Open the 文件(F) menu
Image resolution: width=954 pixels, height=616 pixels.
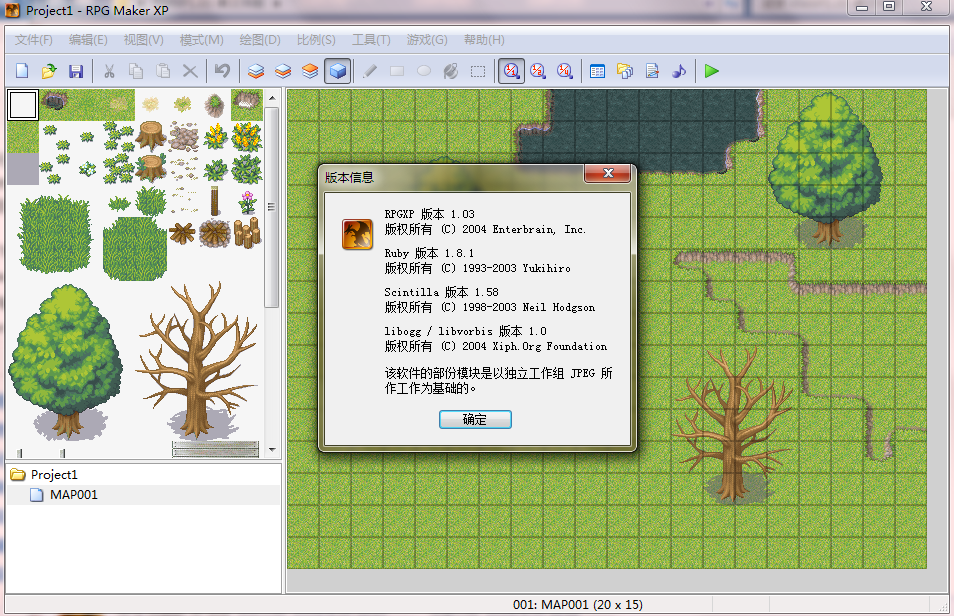click(34, 40)
